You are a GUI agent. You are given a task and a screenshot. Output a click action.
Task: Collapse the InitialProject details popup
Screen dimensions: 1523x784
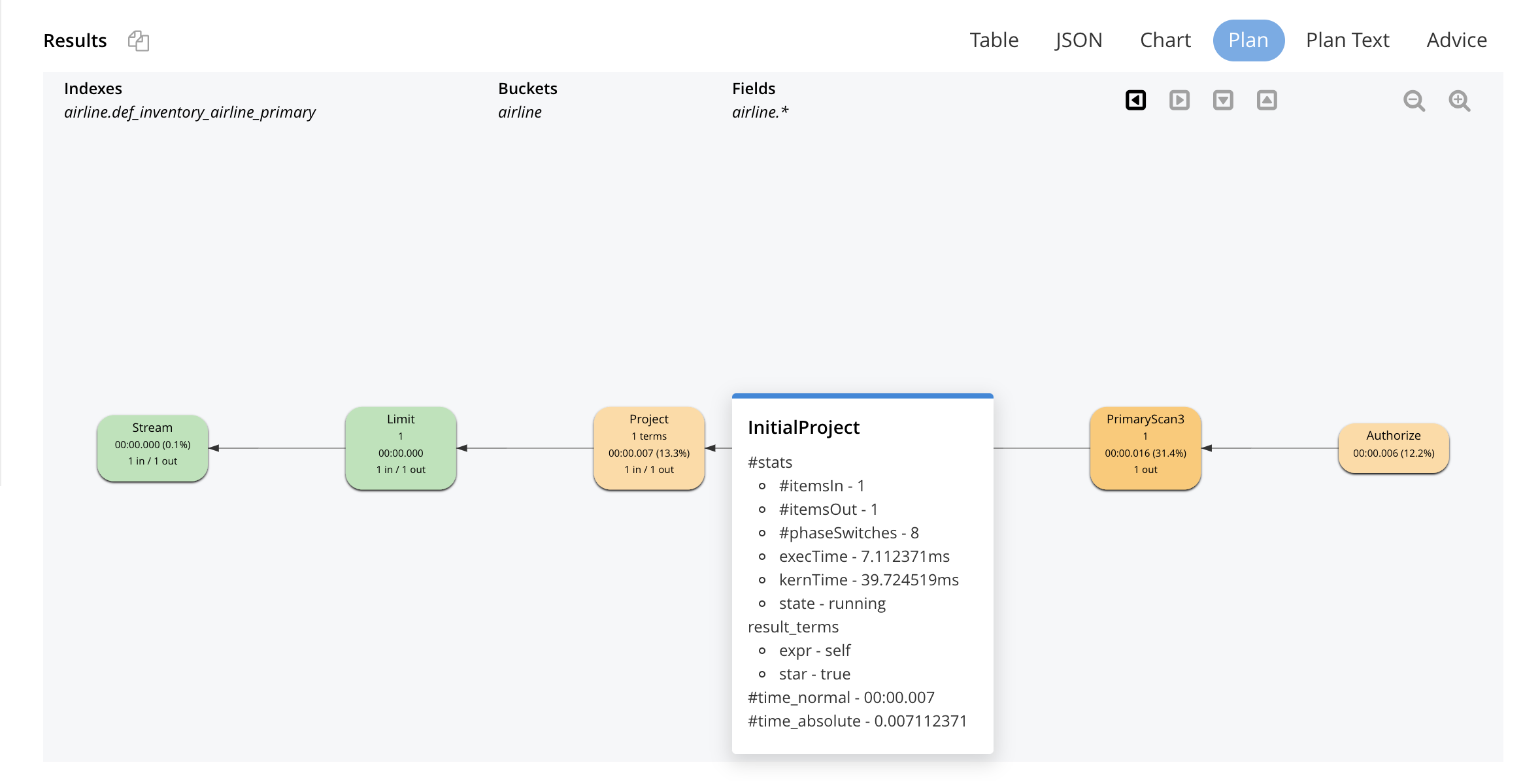tap(803, 427)
